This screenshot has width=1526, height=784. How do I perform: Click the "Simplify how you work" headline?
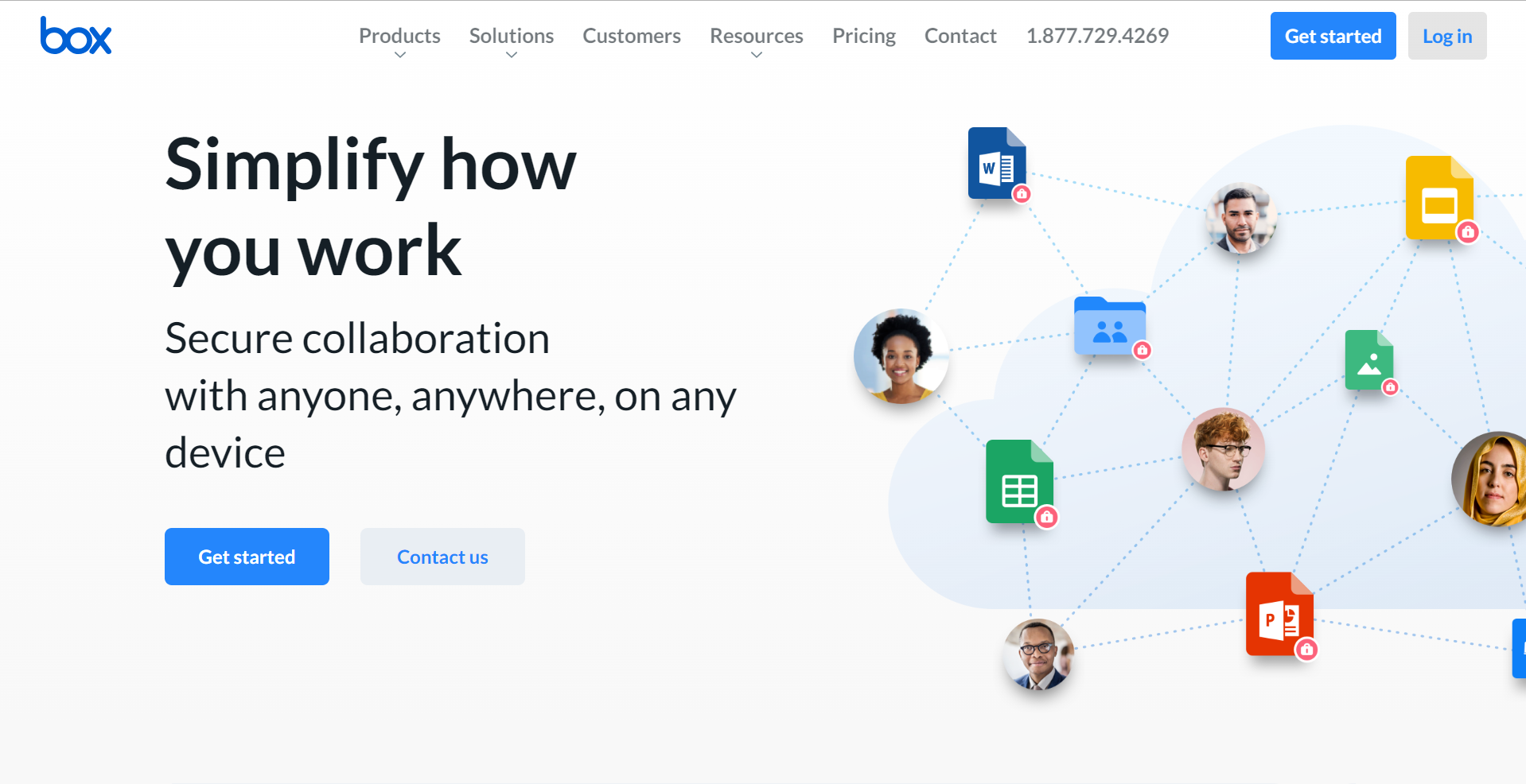click(371, 208)
